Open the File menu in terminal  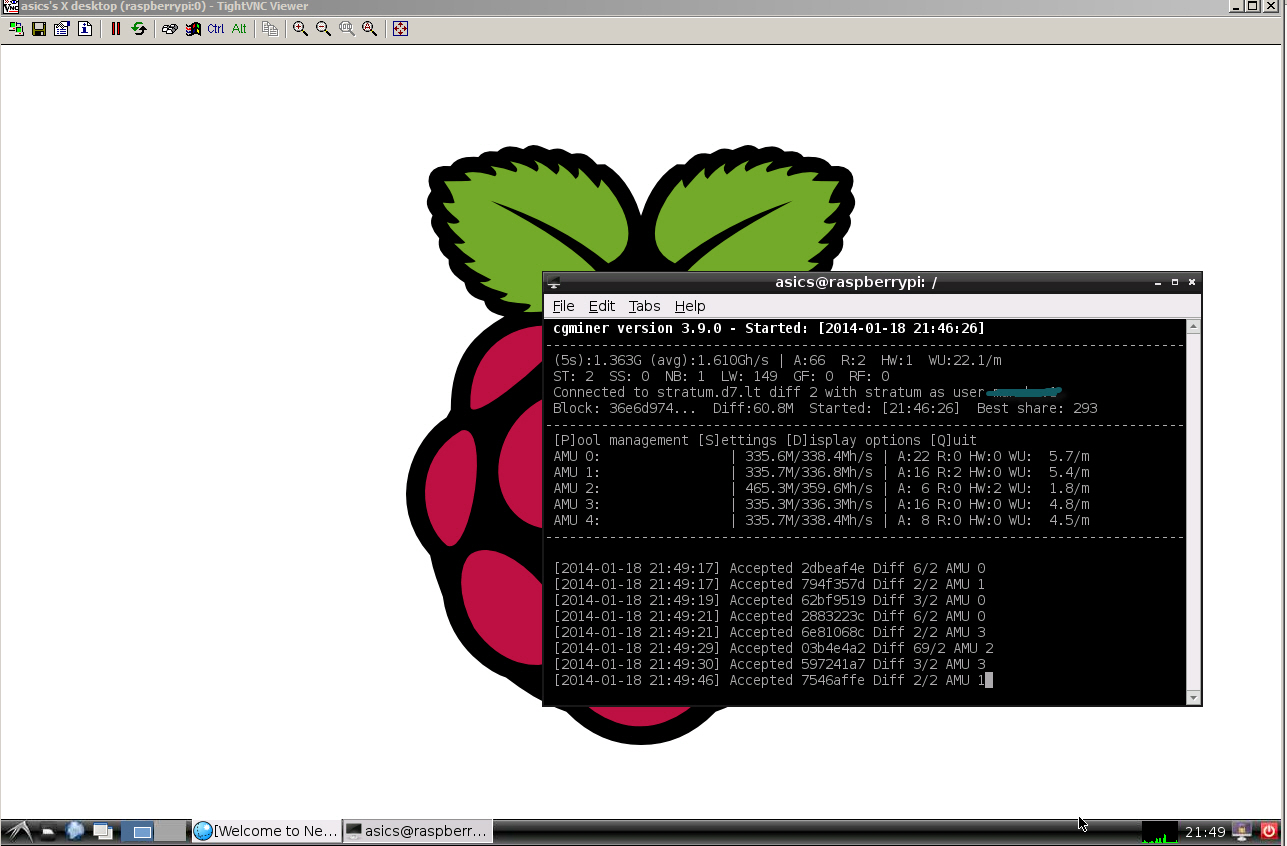pos(563,306)
